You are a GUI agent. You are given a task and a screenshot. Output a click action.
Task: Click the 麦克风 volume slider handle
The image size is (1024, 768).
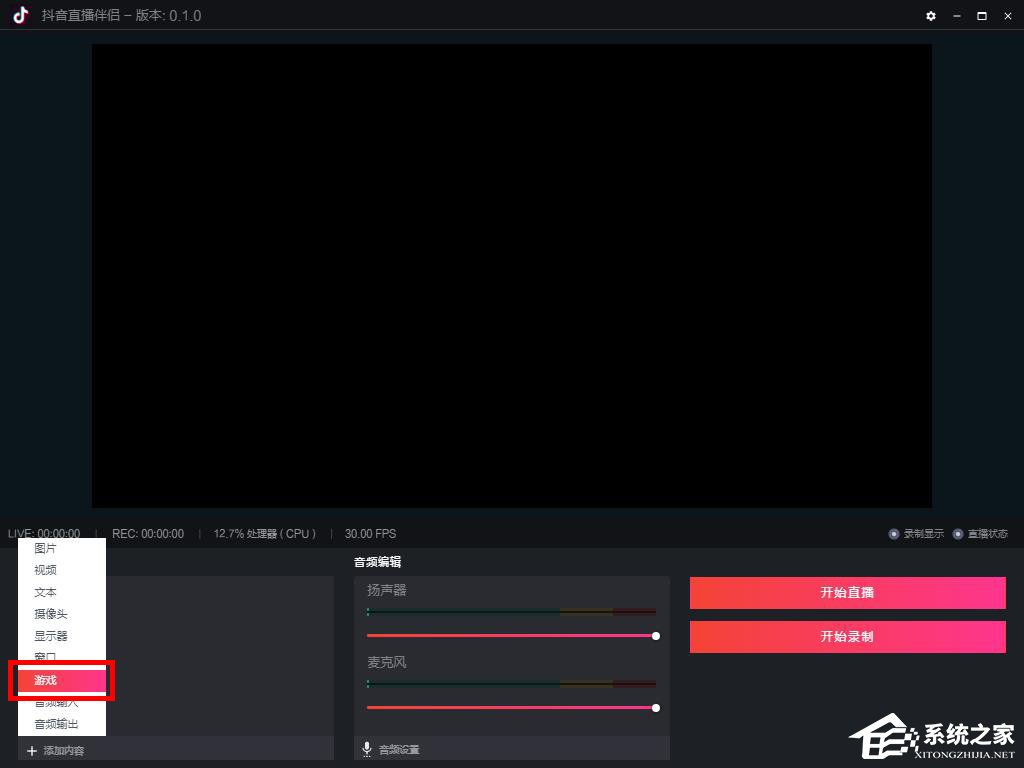[656, 708]
